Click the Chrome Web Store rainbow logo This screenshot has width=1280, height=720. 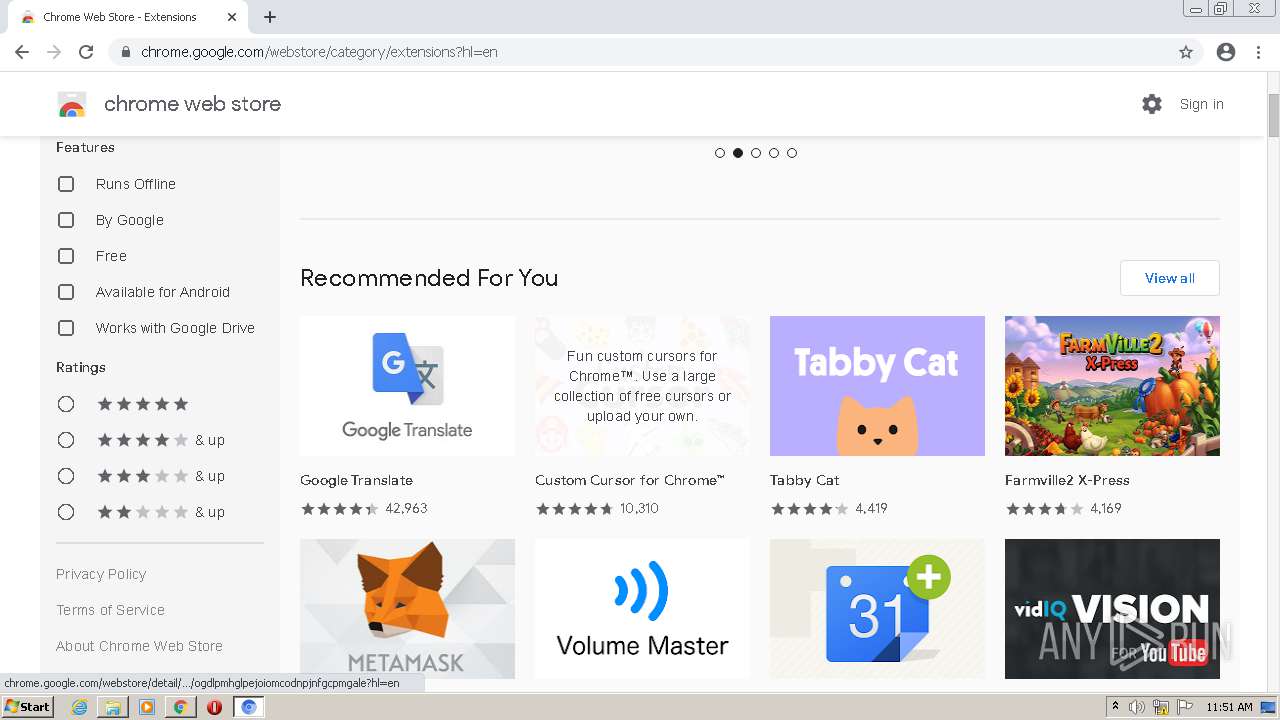tap(72, 104)
